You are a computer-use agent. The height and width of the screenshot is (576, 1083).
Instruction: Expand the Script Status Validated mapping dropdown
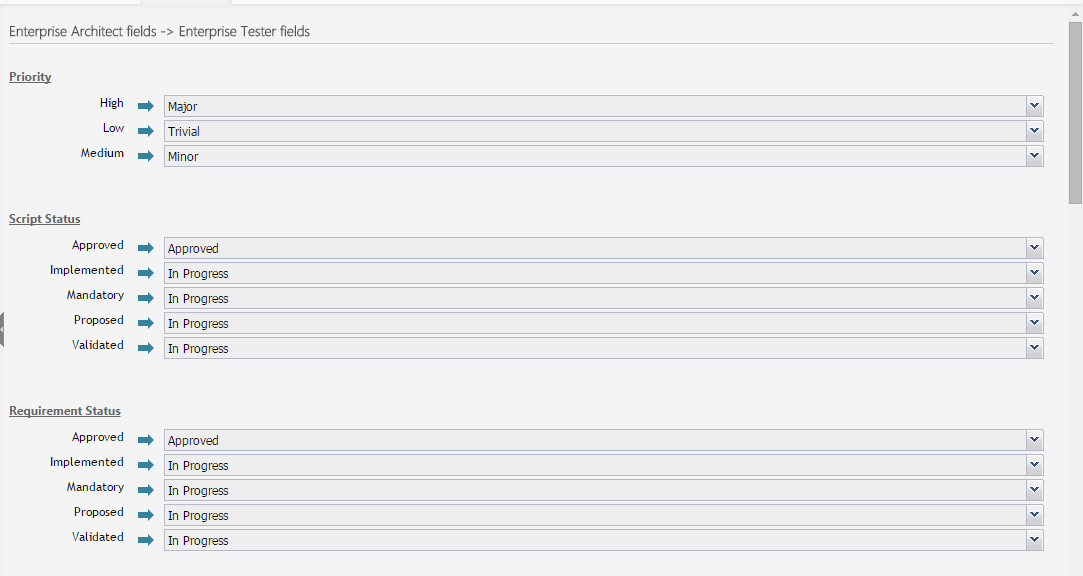click(603, 348)
